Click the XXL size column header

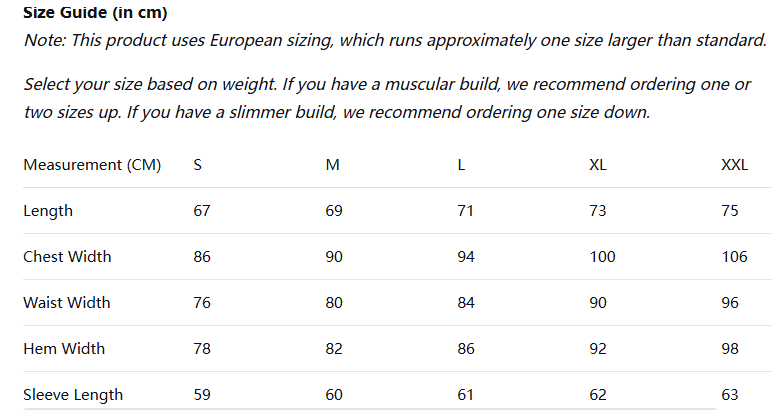coord(734,165)
